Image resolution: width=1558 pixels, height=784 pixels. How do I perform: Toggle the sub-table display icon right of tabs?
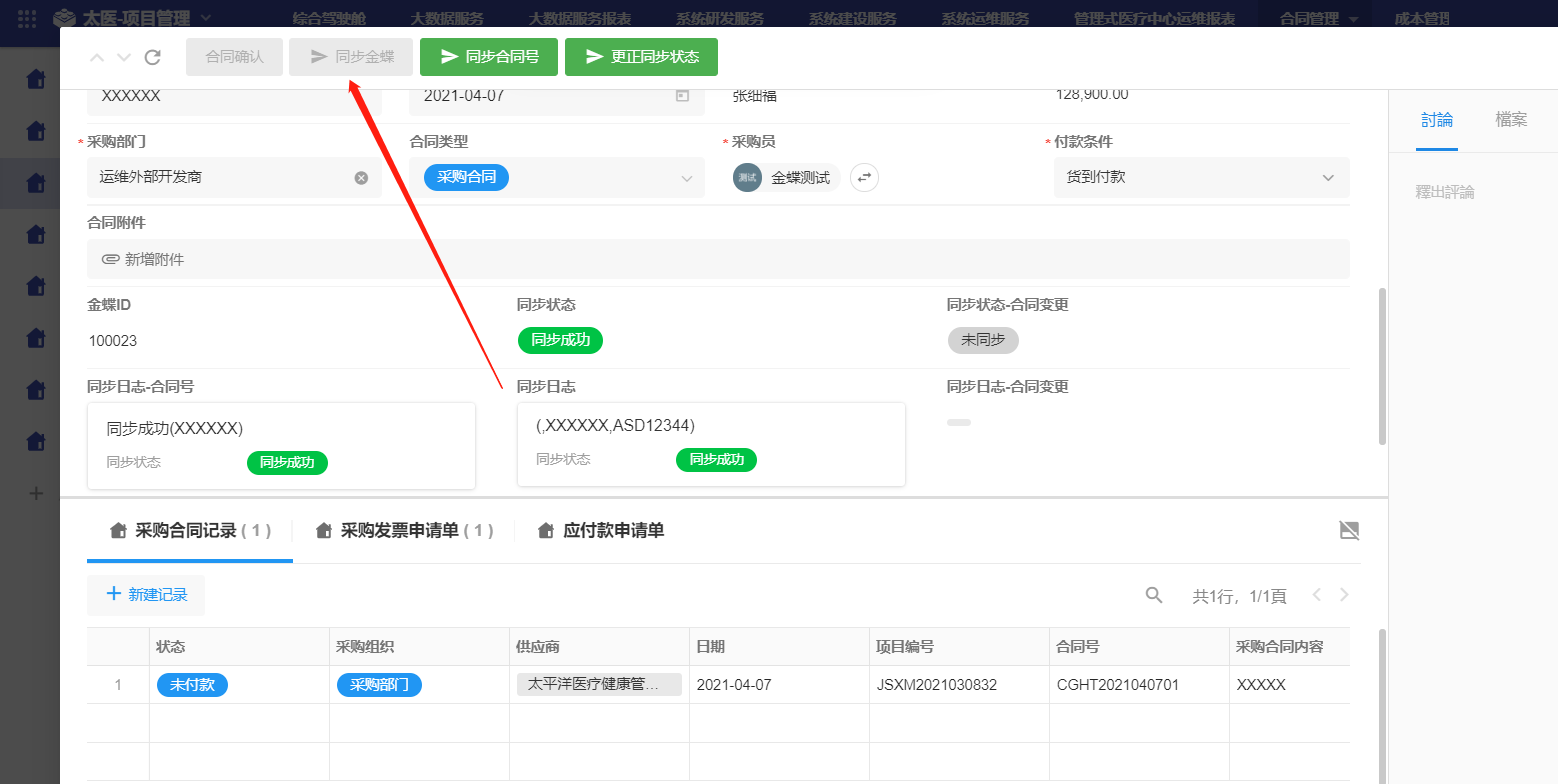tap(1350, 530)
